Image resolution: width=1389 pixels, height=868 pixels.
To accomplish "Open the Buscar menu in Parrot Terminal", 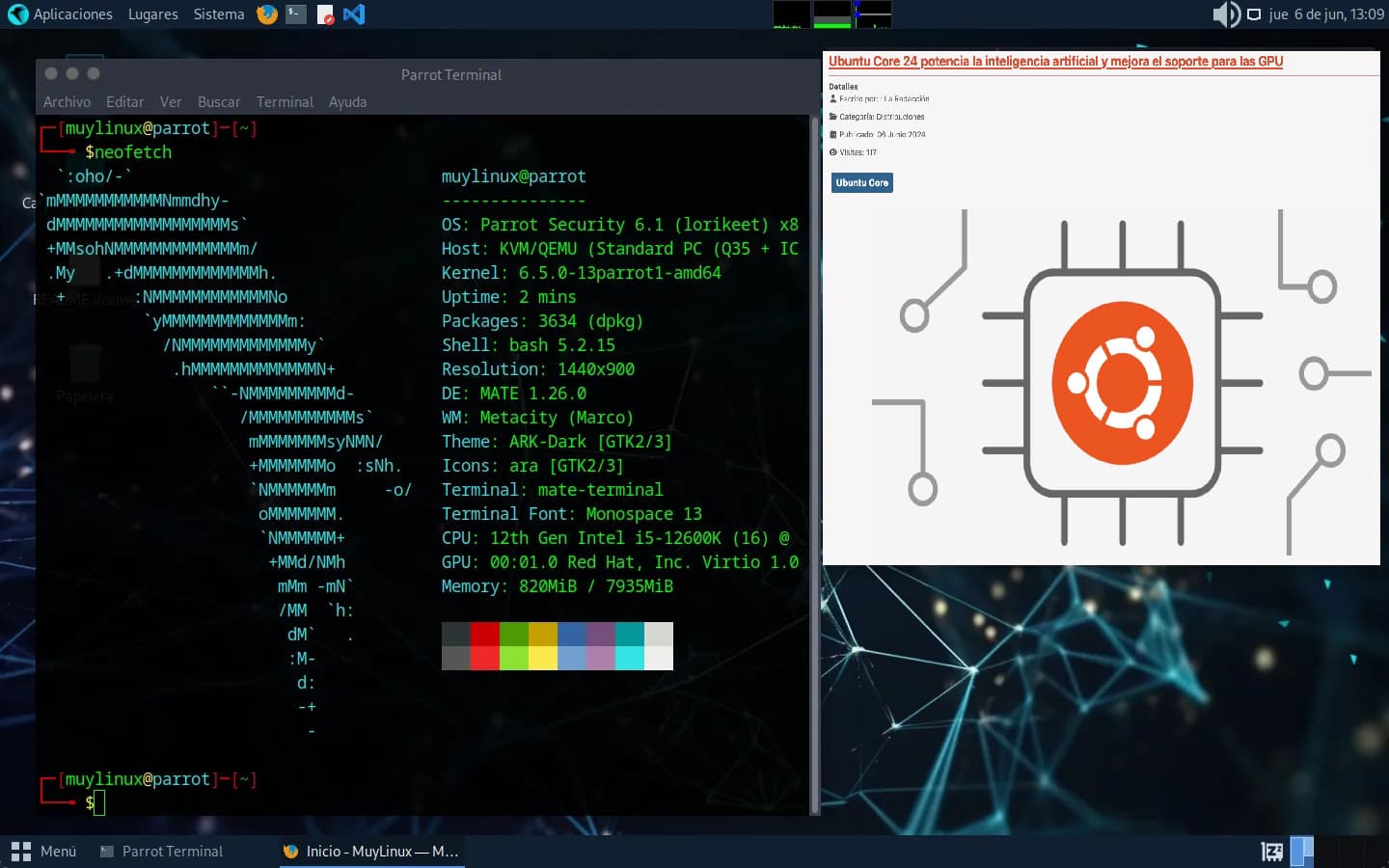I will pyautogui.click(x=219, y=102).
